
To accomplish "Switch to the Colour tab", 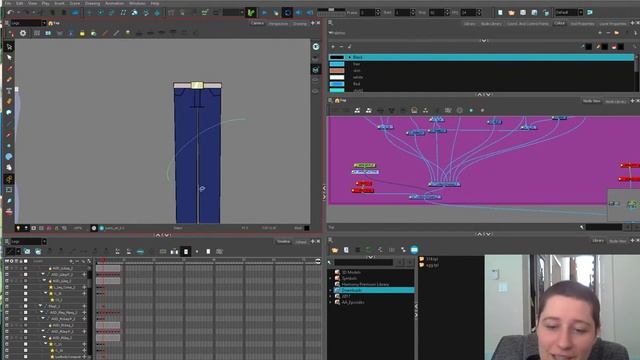I will 559,24.
